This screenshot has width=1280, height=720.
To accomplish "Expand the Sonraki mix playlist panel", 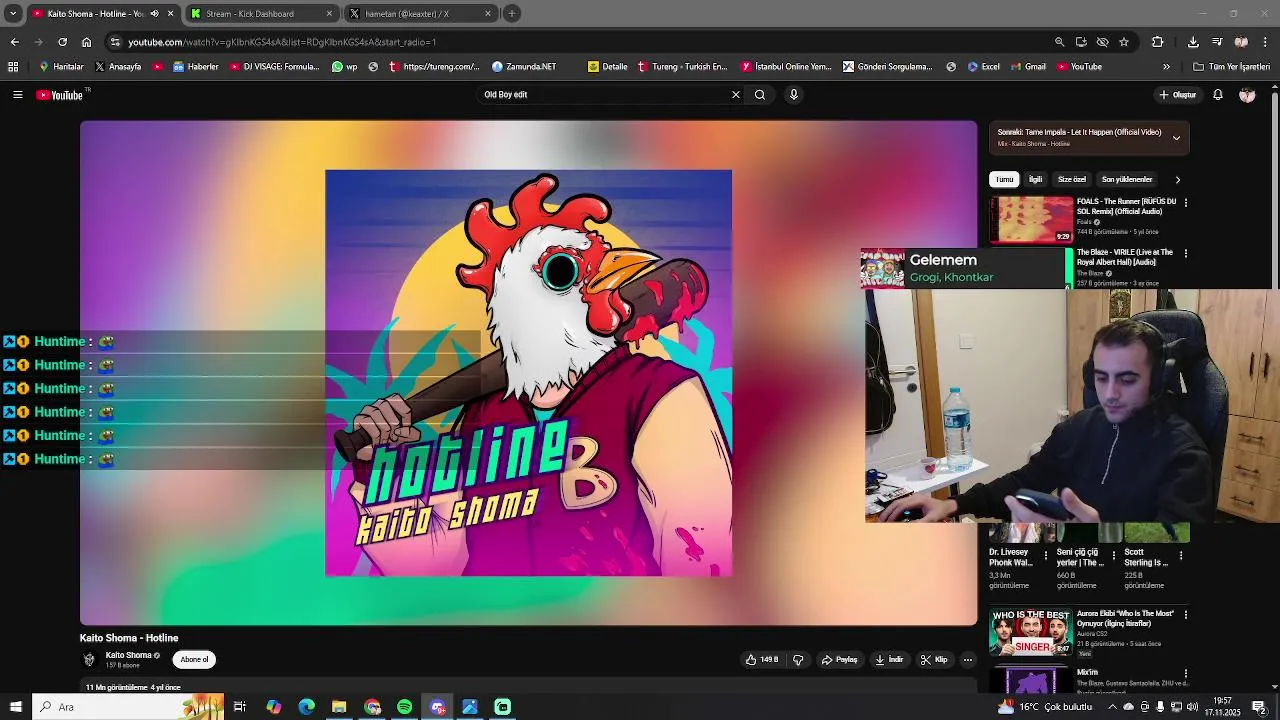I will pos(1177,137).
